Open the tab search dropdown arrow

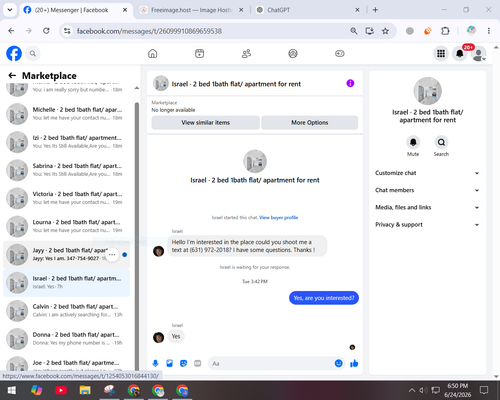coord(10,10)
